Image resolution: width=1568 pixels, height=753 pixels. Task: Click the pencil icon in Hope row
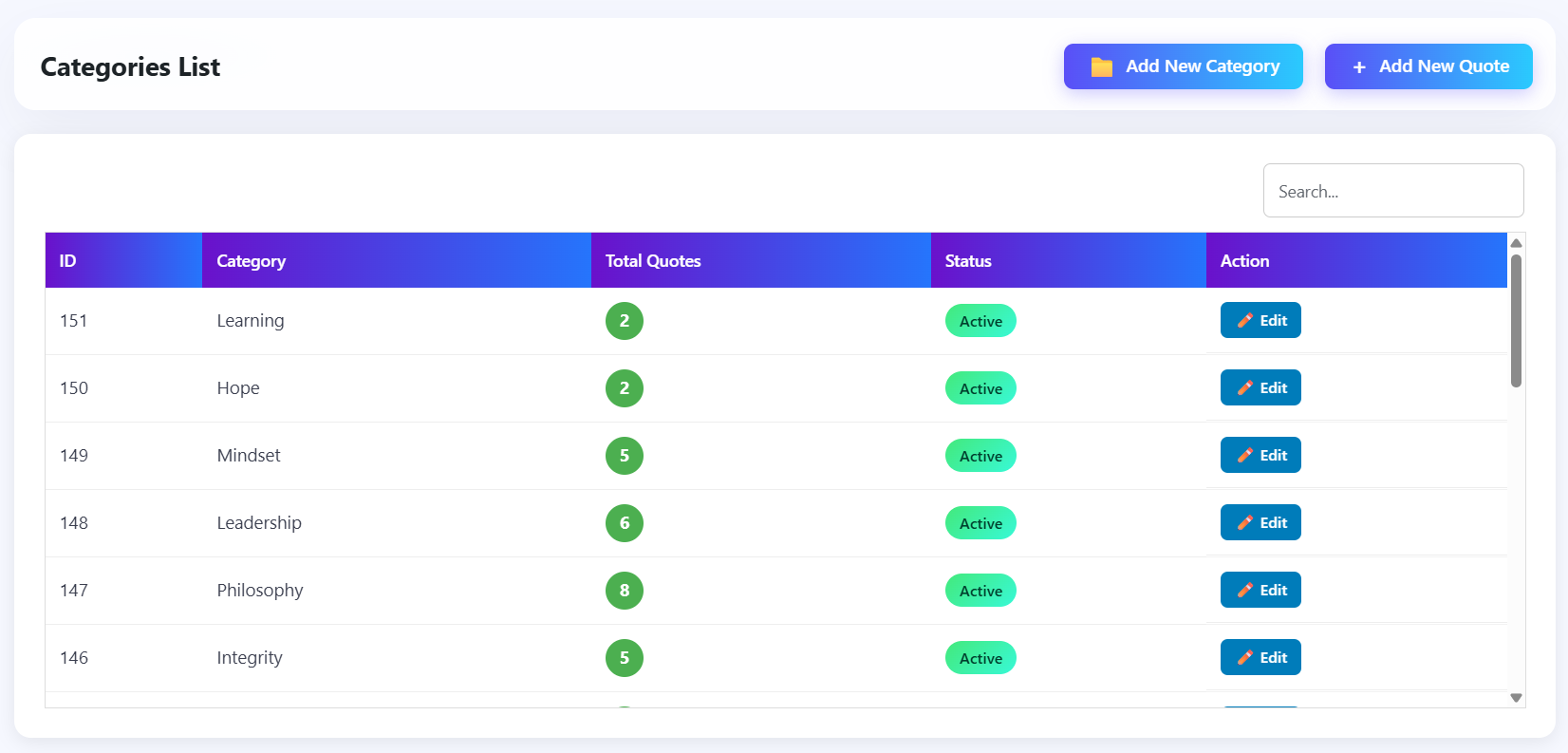click(x=1244, y=388)
